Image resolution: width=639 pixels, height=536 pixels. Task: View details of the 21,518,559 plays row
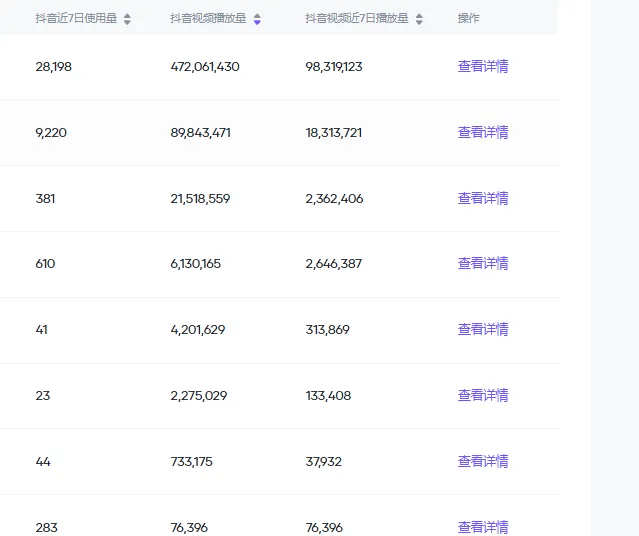pos(483,198)
